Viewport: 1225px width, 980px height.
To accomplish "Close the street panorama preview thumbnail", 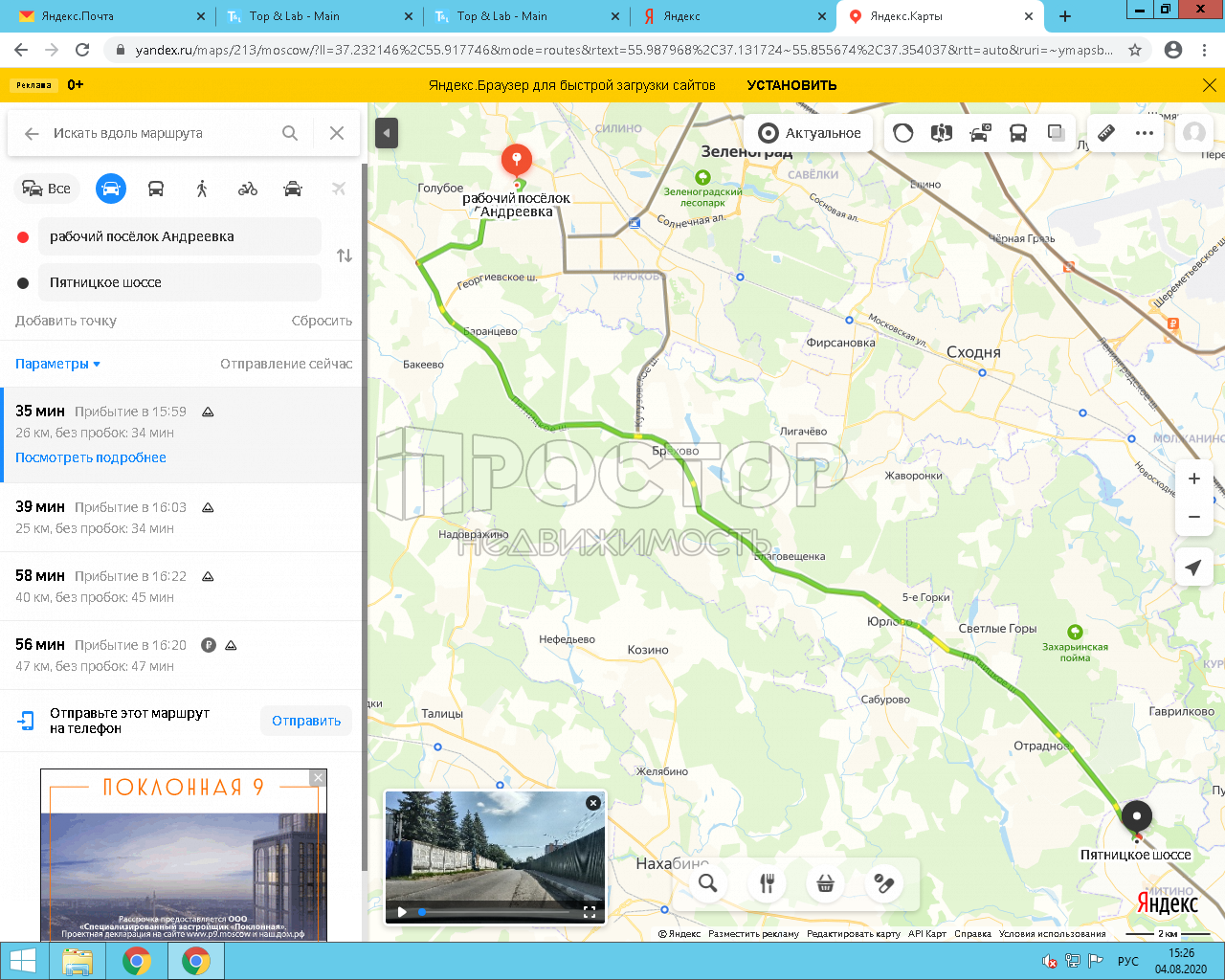I will pos(593,803).
